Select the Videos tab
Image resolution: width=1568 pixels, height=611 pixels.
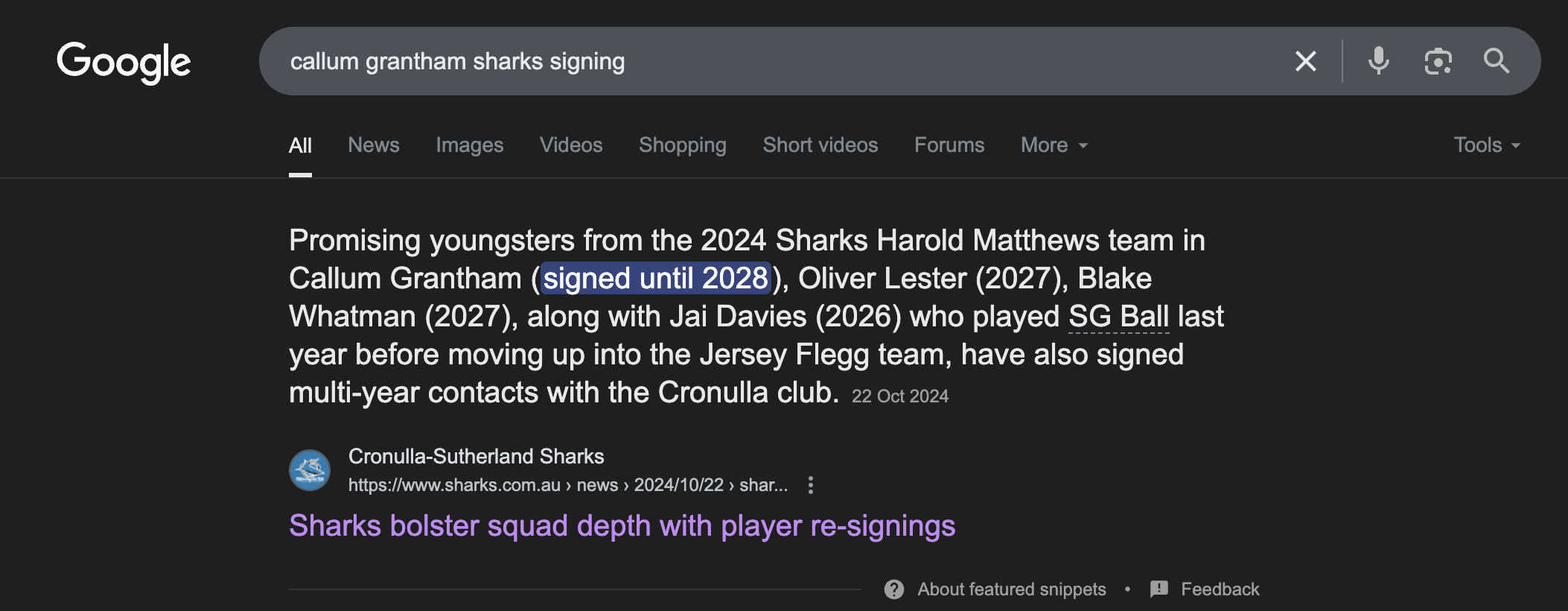571,145
